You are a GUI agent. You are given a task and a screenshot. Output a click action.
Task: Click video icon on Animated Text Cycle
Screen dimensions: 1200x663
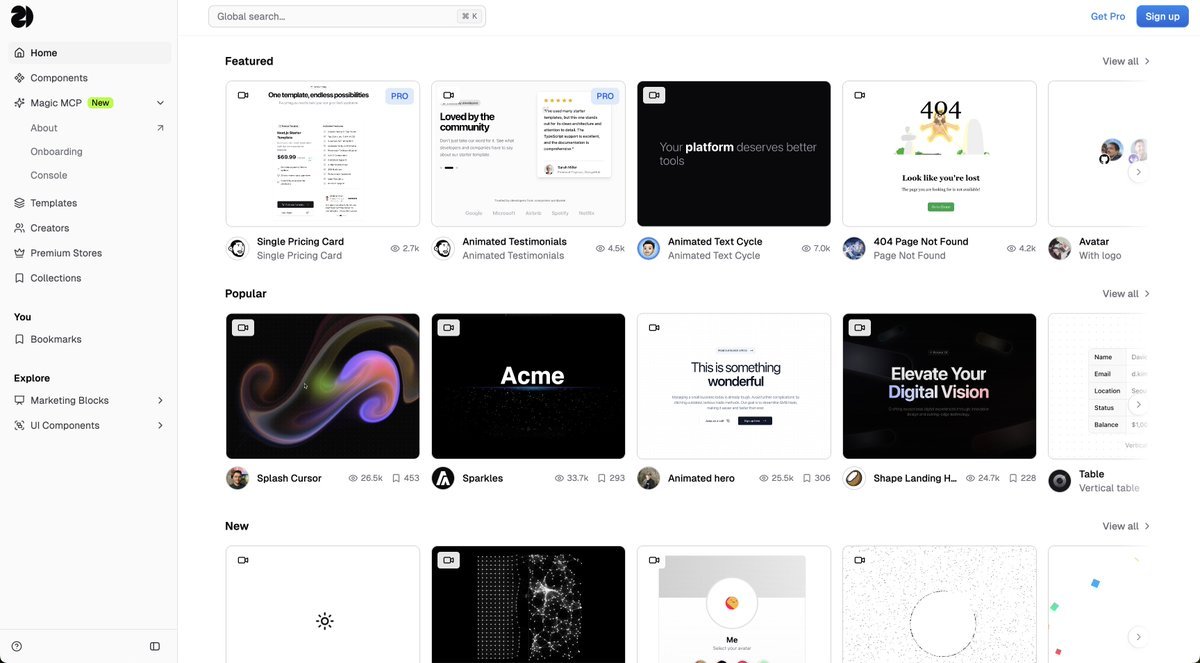[x=654, y=96]
